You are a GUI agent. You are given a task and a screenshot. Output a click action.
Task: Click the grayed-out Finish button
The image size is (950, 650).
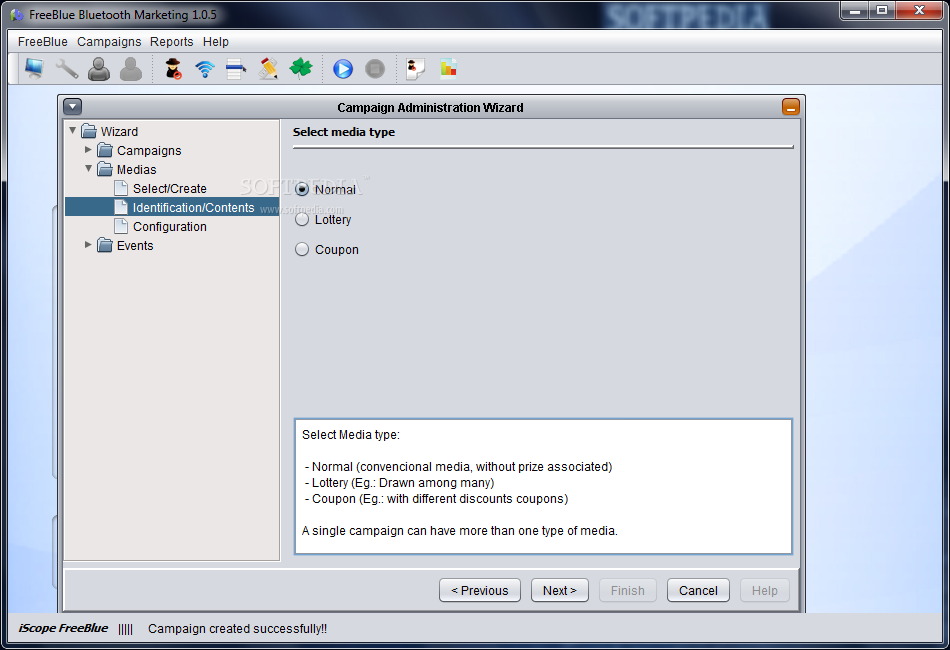pyautogui.click(x=628, y=590)
